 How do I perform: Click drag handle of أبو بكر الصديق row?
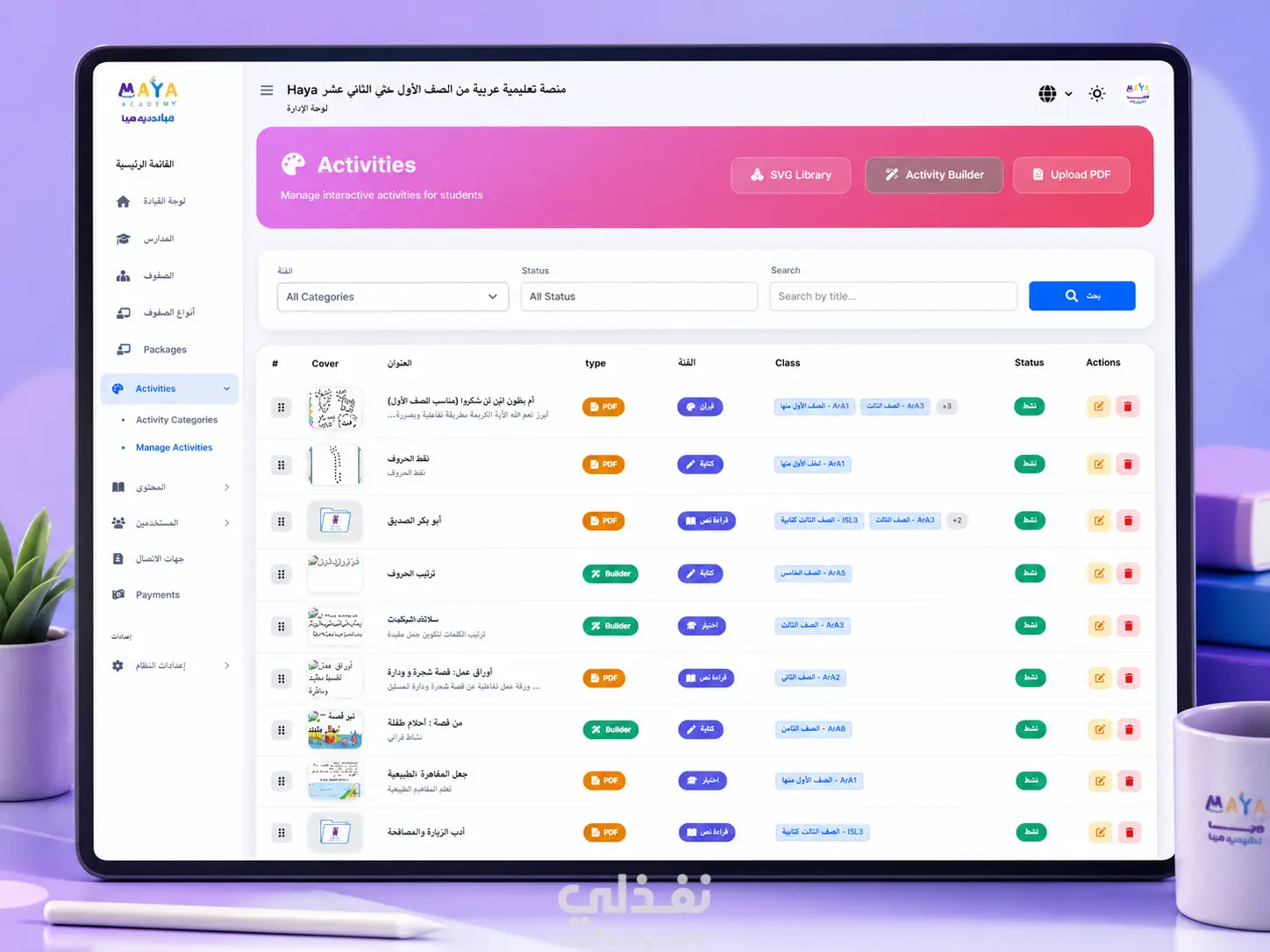coord(281,522)
